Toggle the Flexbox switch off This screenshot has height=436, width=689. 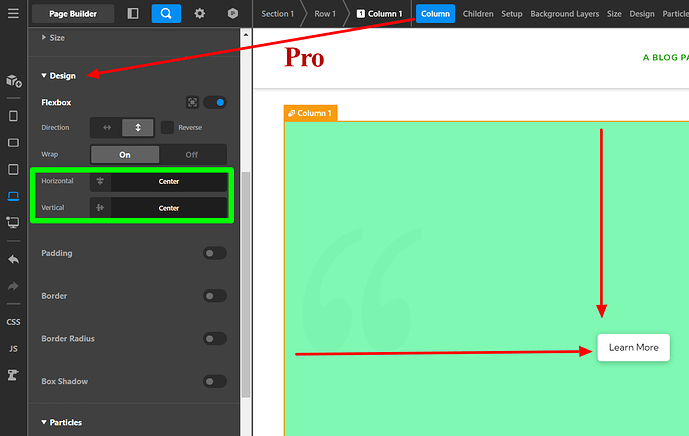click(214, 102)
